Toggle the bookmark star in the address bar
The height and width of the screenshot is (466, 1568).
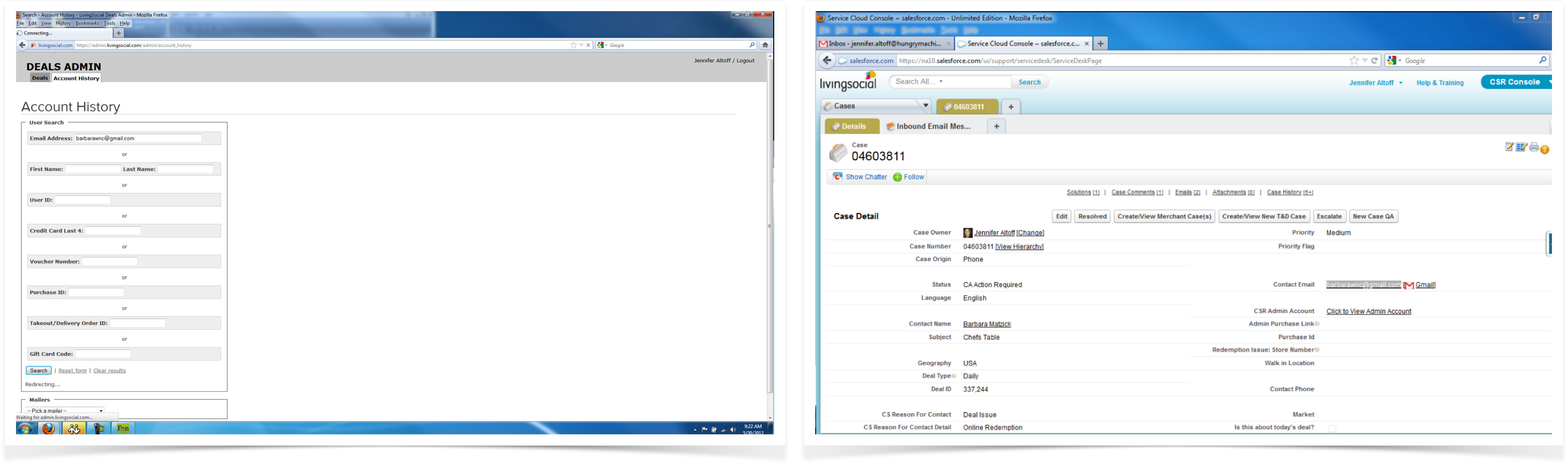(x=1354, y=60)
